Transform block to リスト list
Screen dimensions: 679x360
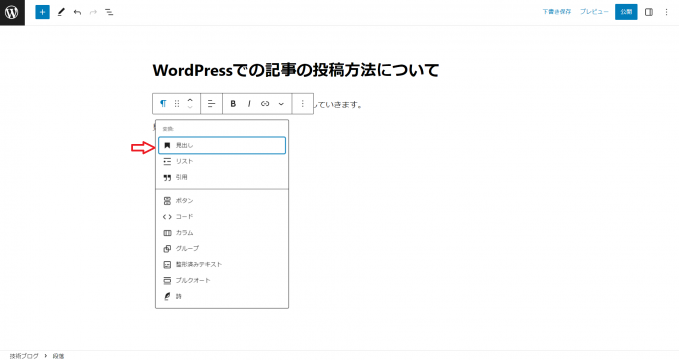[222, 161]
